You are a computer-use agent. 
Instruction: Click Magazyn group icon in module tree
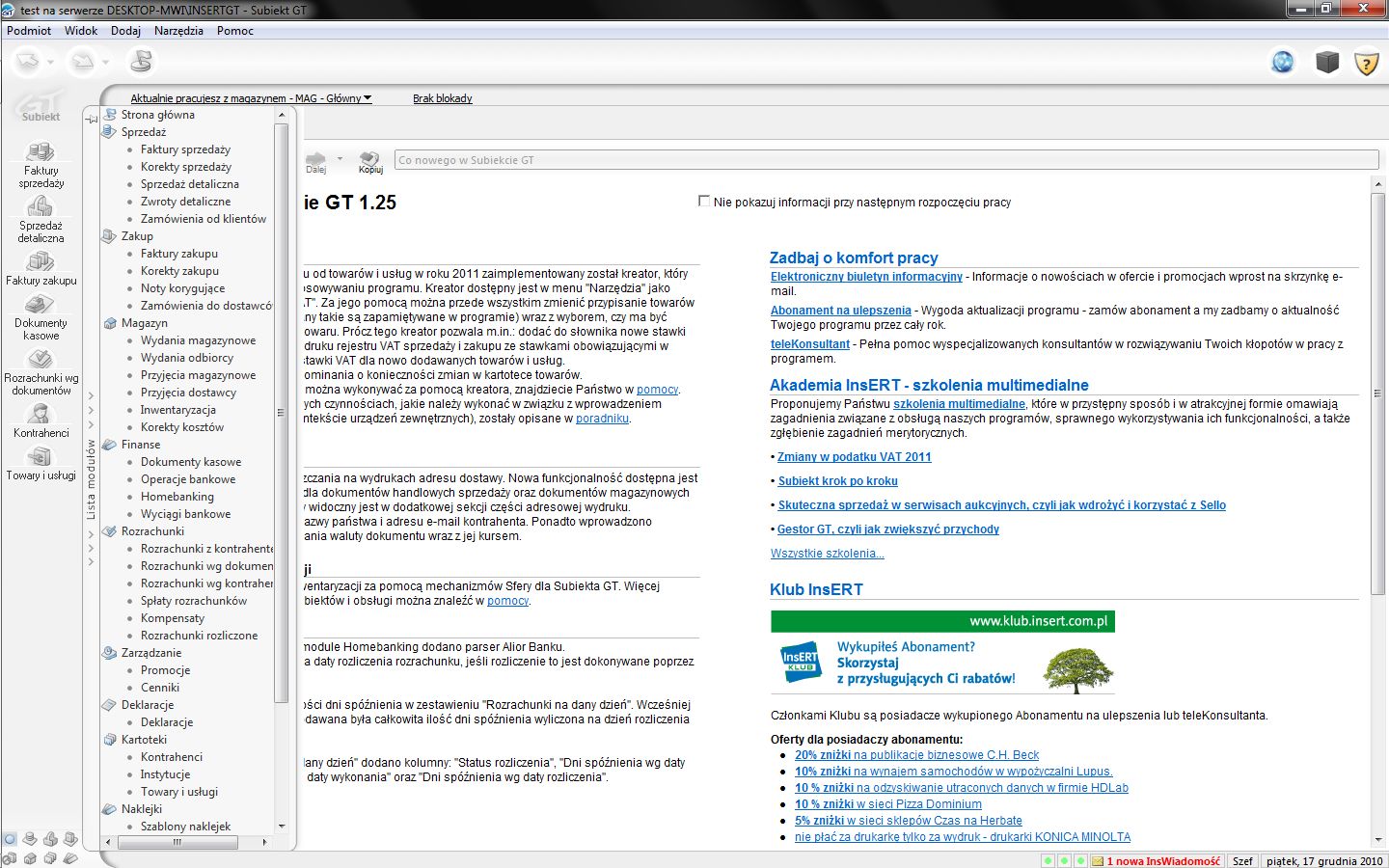pos(110,323)
